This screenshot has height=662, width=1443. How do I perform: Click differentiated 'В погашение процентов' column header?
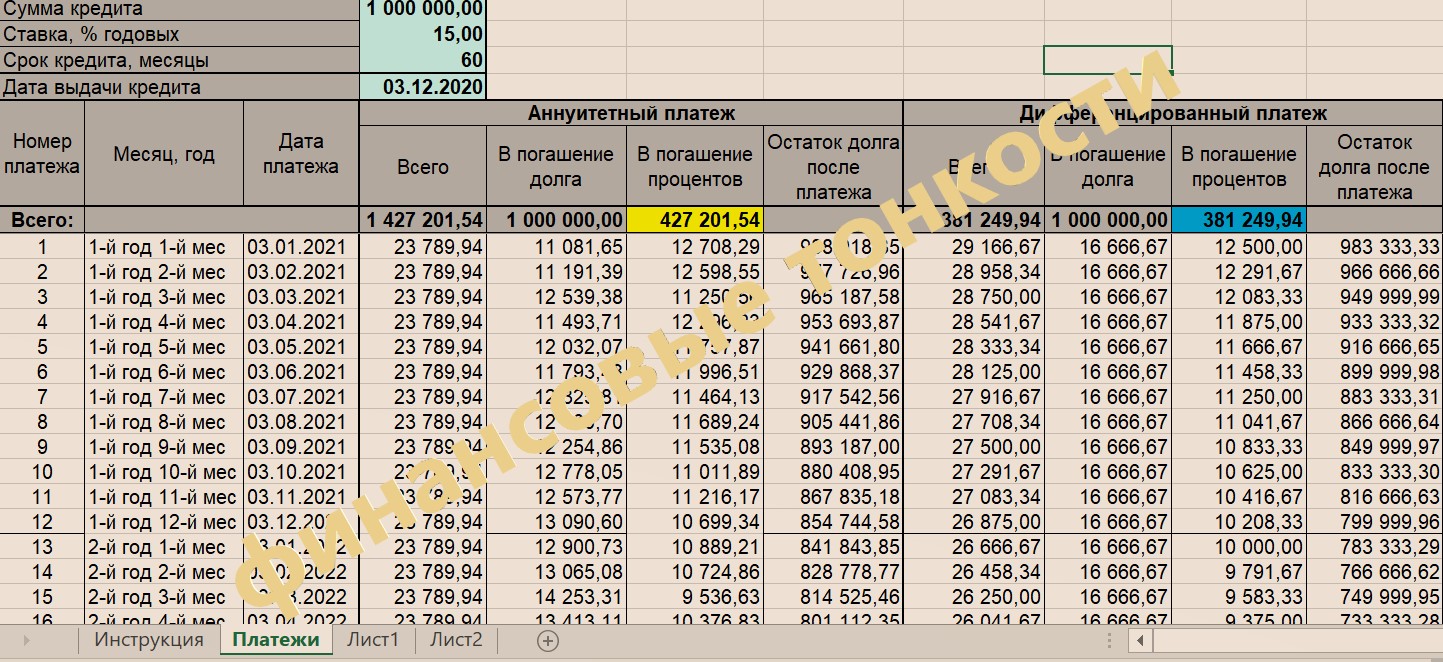pyautogui.click(x=1238, y=167)
